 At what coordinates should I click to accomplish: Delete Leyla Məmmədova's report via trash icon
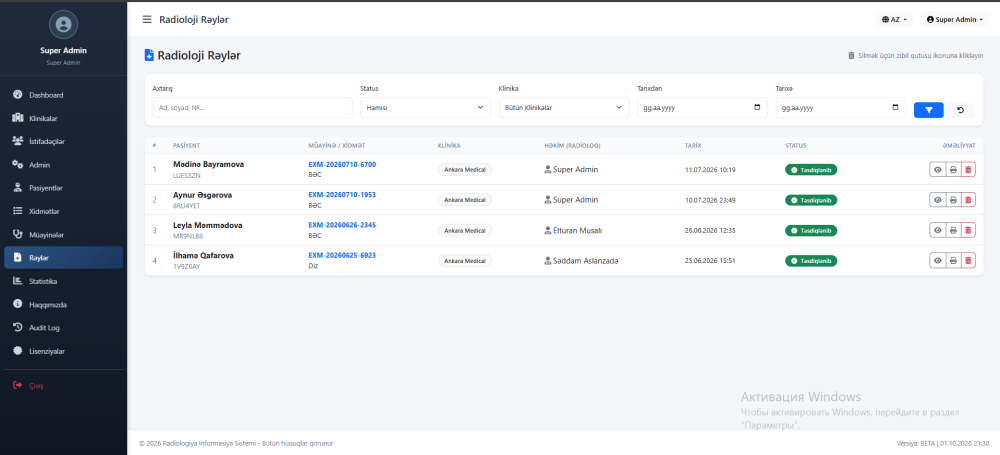coord(968,230)
